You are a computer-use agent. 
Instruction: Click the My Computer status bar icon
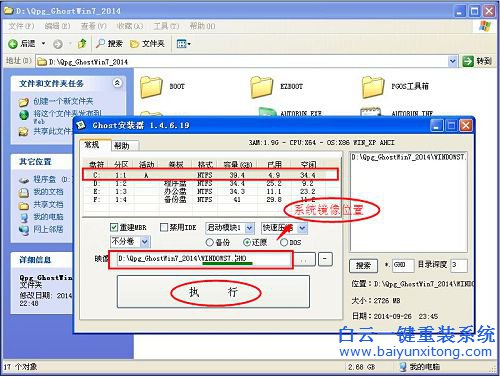(403, 367)
